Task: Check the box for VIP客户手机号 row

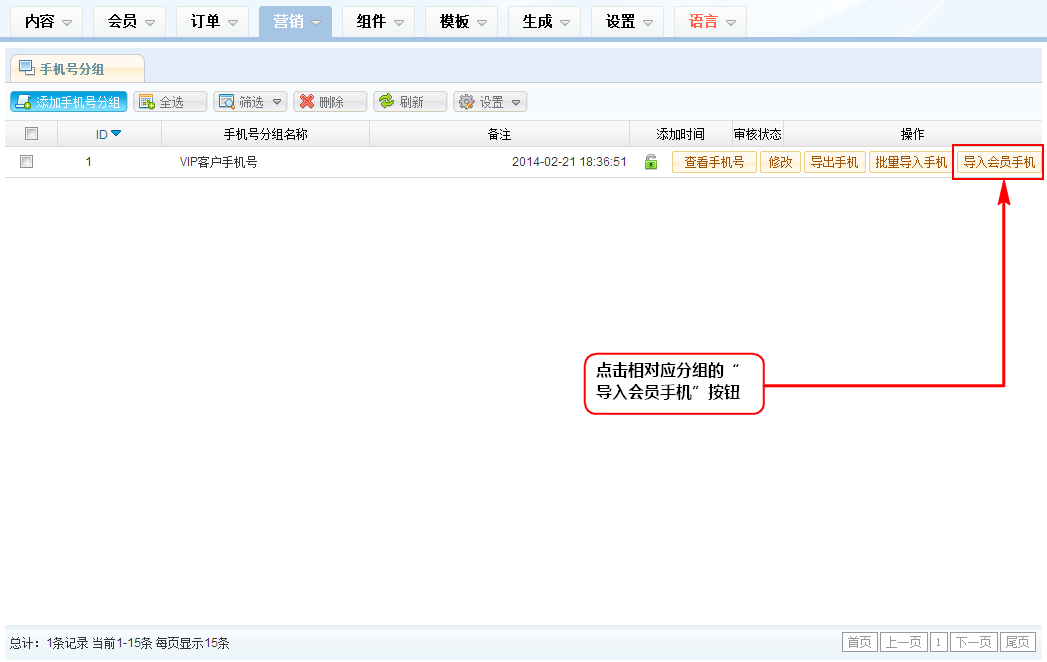Action: click(x=27, y=162)
